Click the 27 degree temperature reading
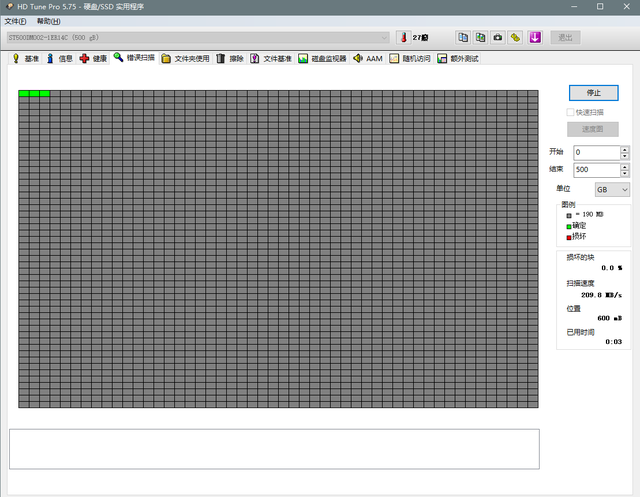The image size is (640, 497). tap(420, 38)
